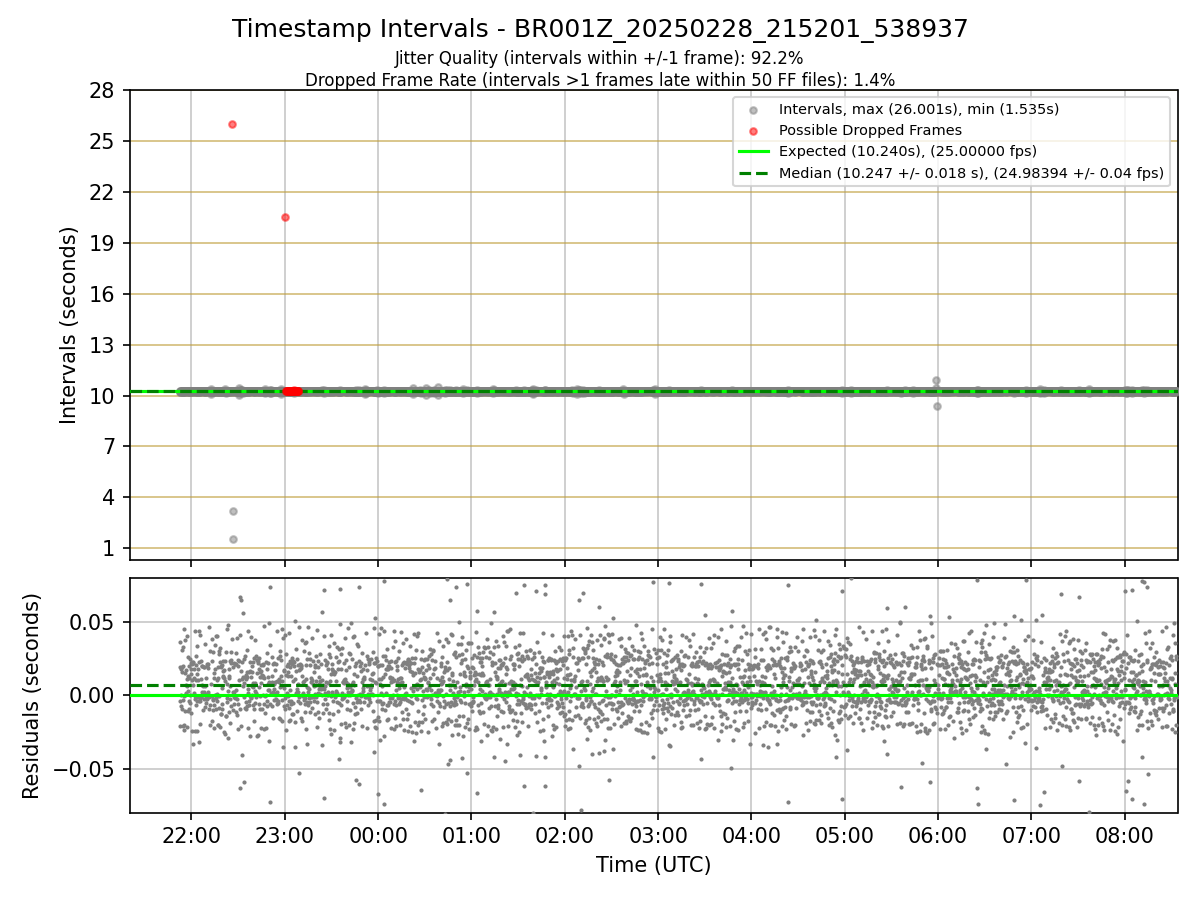Click the red dropped-frame point near 26 seconds
The width and height of the screenshot is (1200, 900).
pyautogui.click(x=232, y=124)
